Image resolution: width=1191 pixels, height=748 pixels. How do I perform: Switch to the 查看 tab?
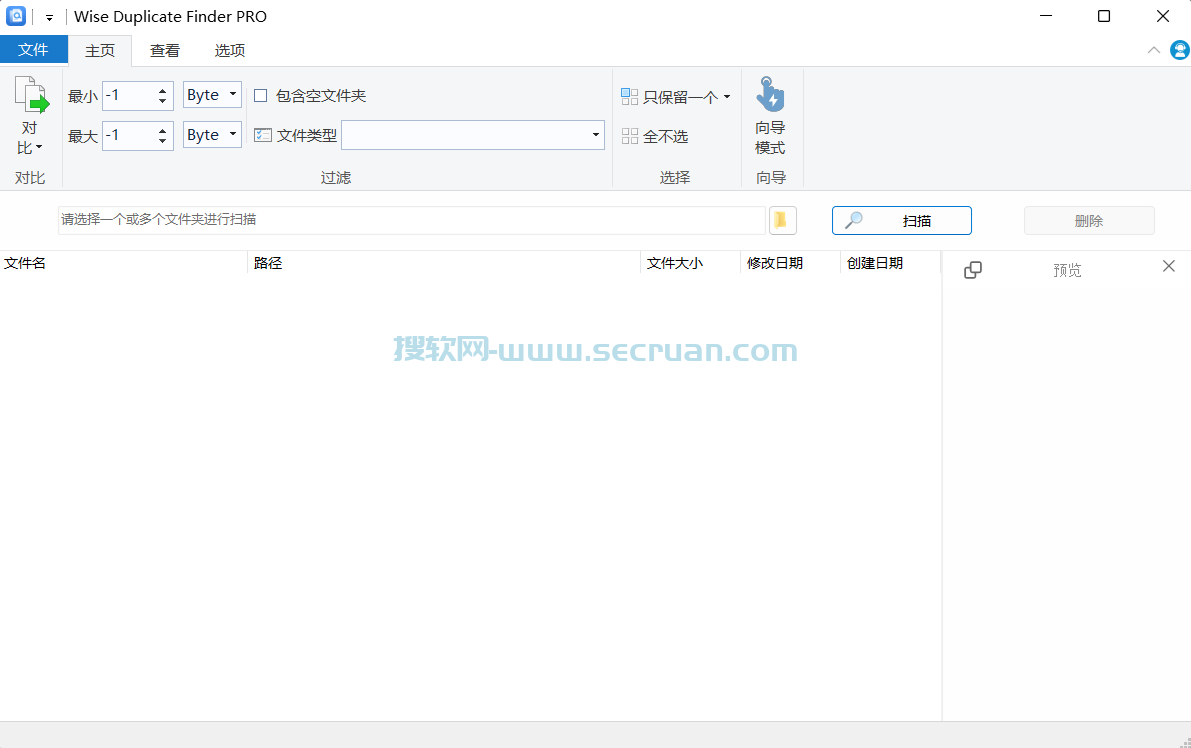pyautogui.click(x=165, y=51)
